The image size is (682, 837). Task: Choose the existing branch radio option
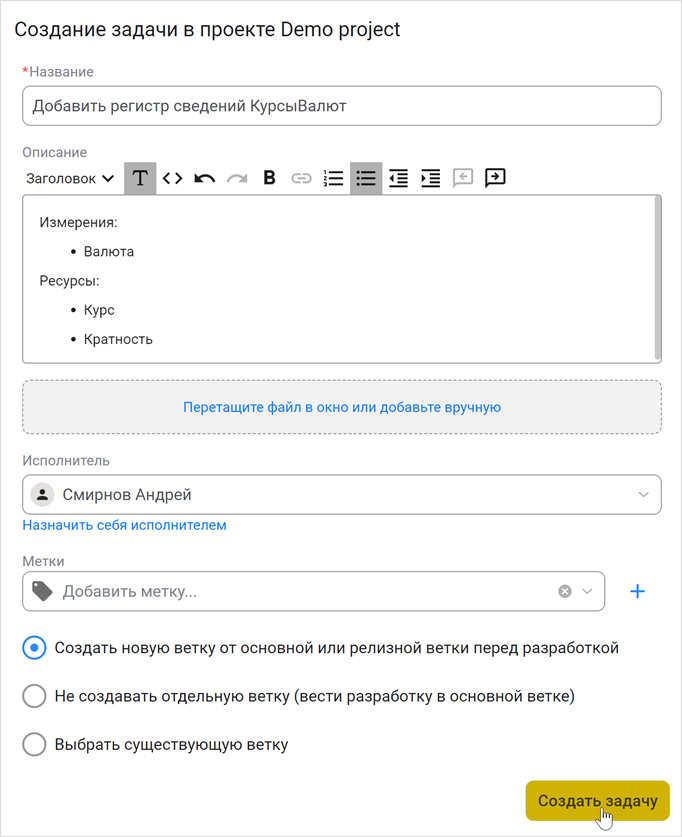(35, 744)
